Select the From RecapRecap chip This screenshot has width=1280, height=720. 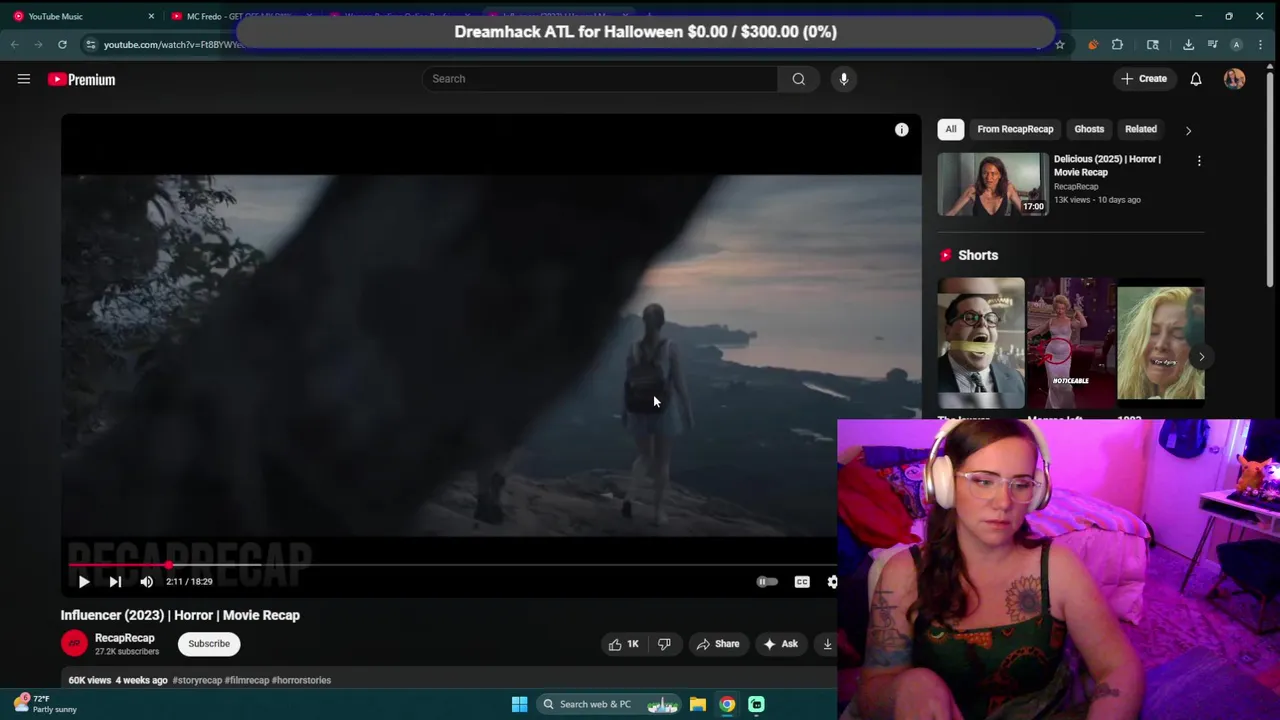pos(1015,129)
